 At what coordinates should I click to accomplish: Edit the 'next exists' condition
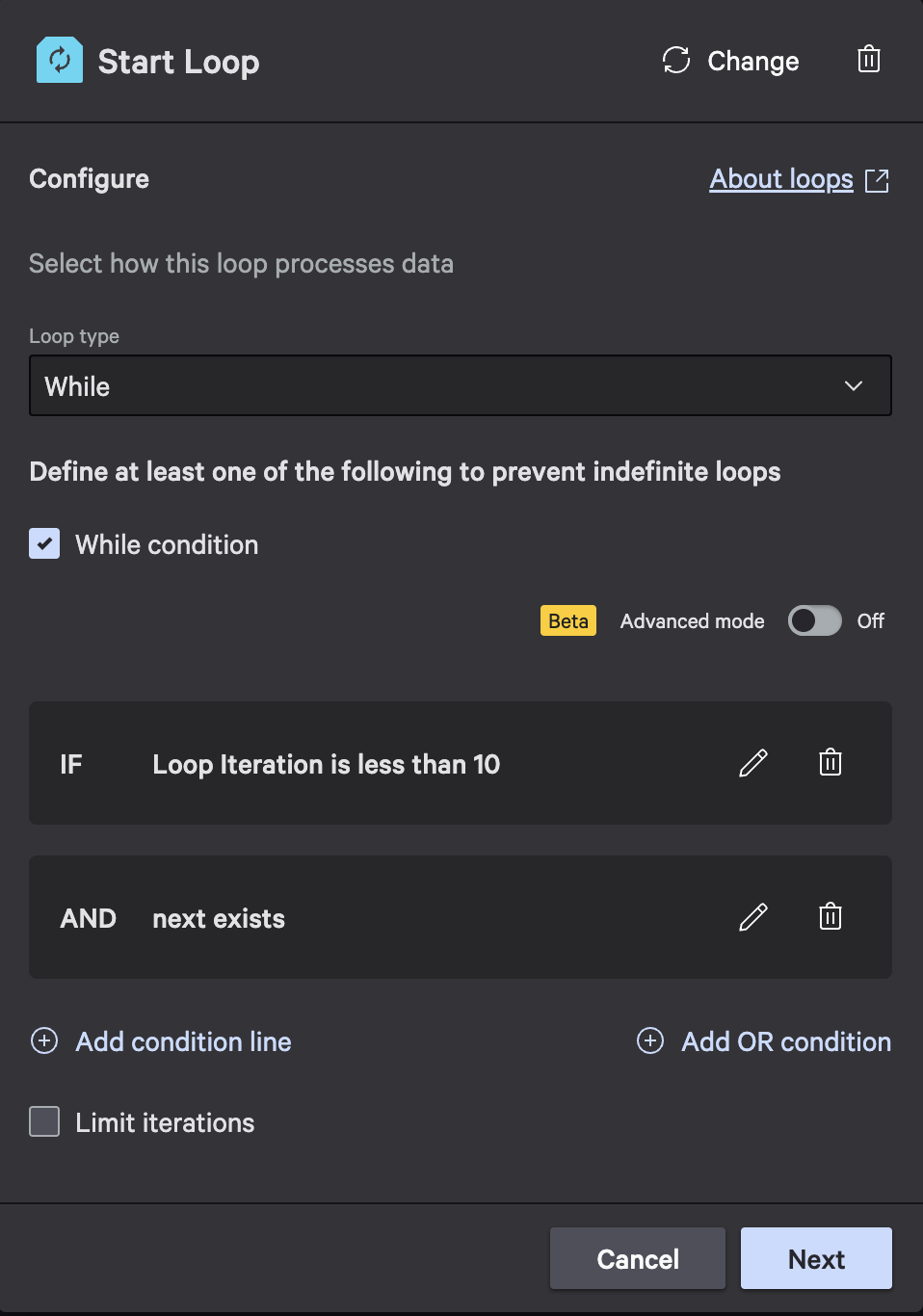(752, 917)
